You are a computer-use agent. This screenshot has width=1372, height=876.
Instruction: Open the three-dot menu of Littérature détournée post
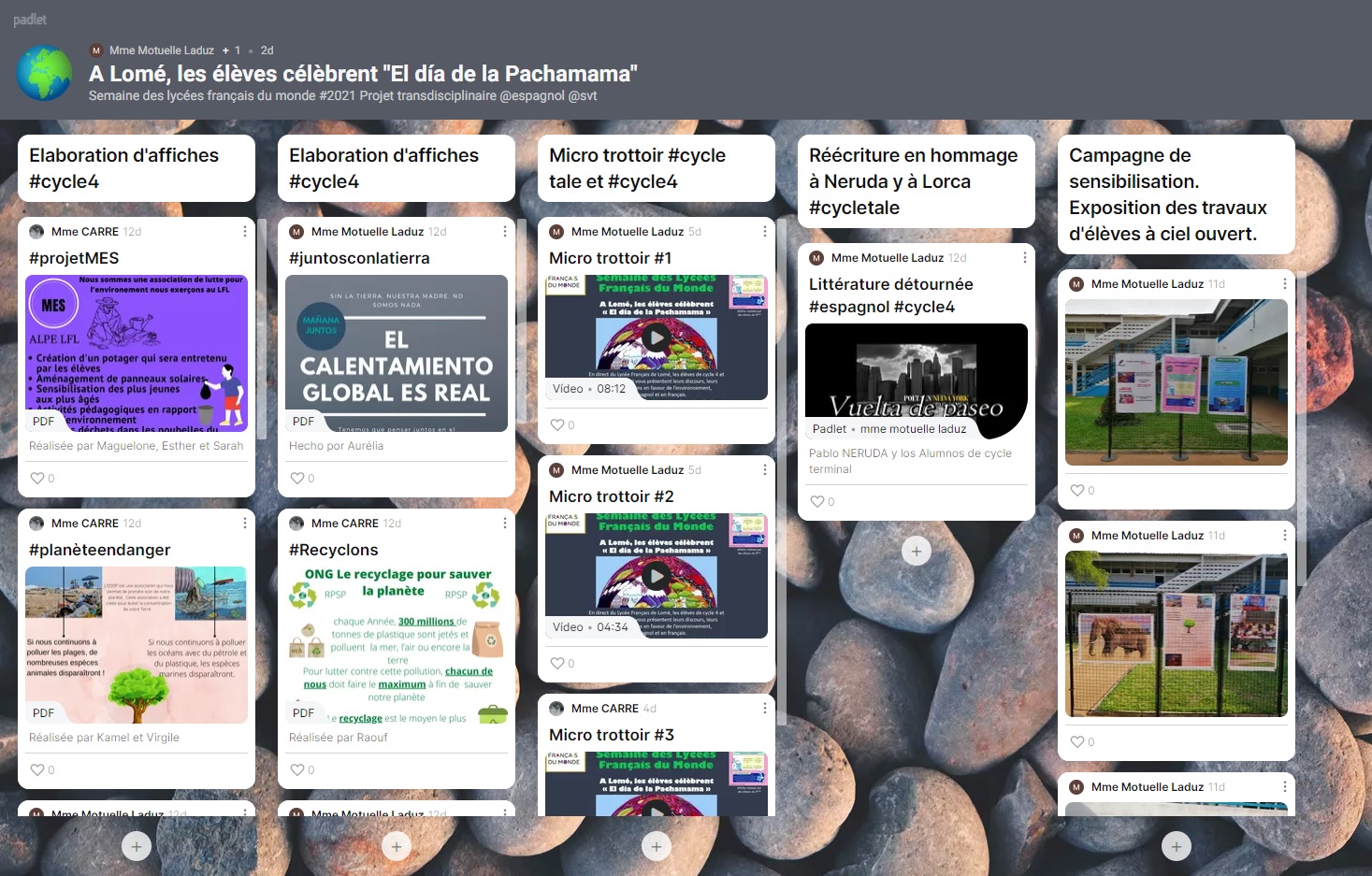(1025, 257)
